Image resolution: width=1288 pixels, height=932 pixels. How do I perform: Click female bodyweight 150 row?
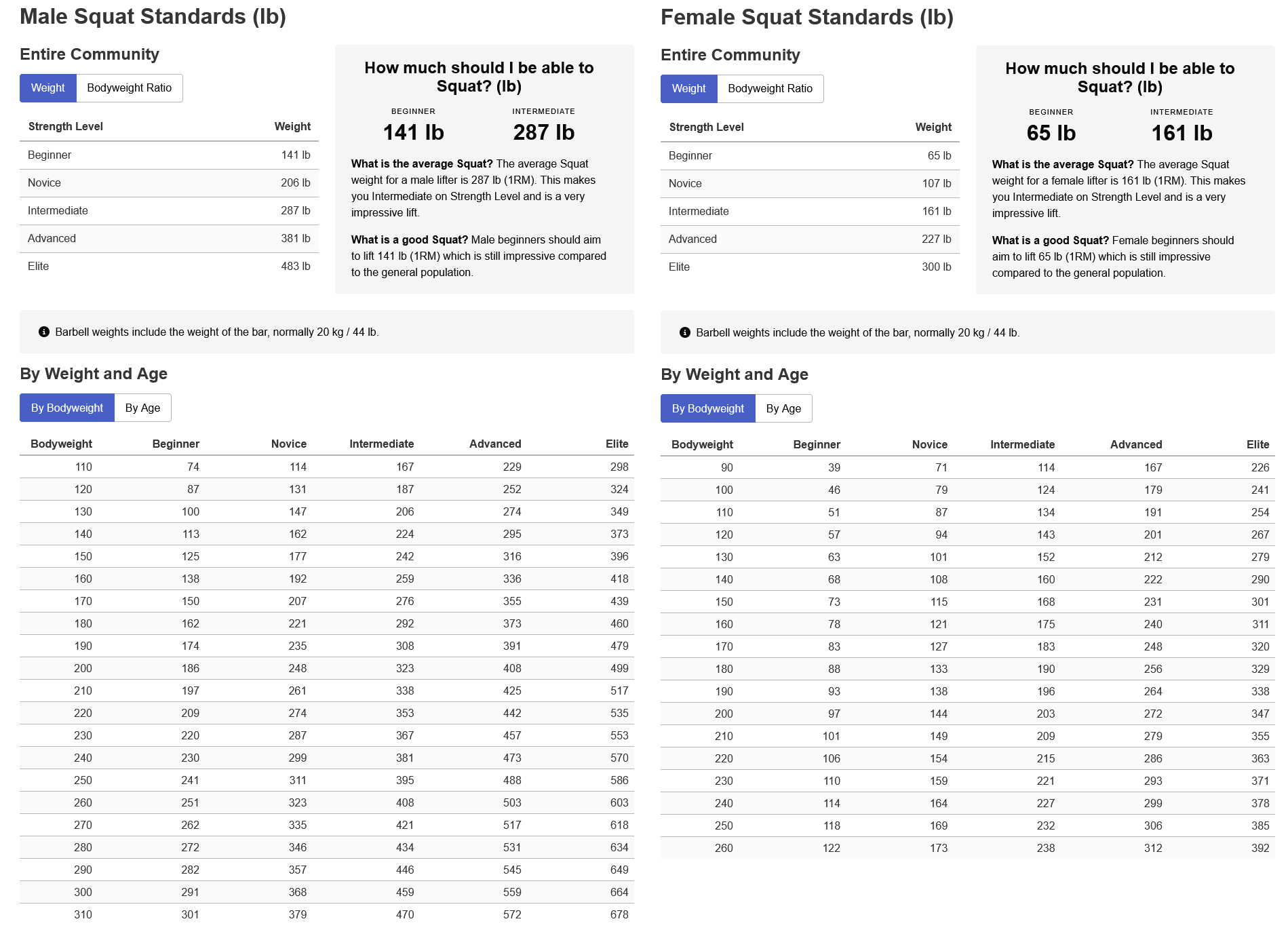pyautogui.click(x=968, y=602)
